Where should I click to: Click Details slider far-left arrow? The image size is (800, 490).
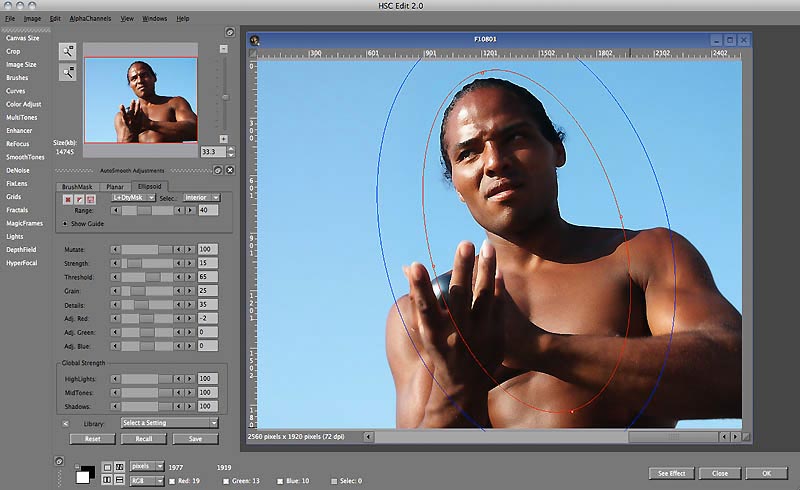pos(115,304)
